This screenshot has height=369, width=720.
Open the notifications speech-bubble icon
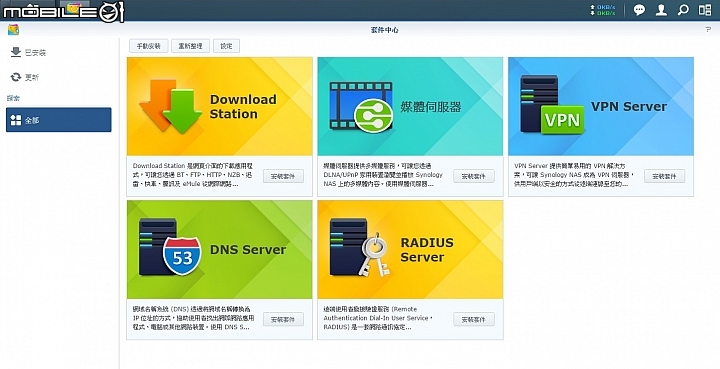[639, 10]
